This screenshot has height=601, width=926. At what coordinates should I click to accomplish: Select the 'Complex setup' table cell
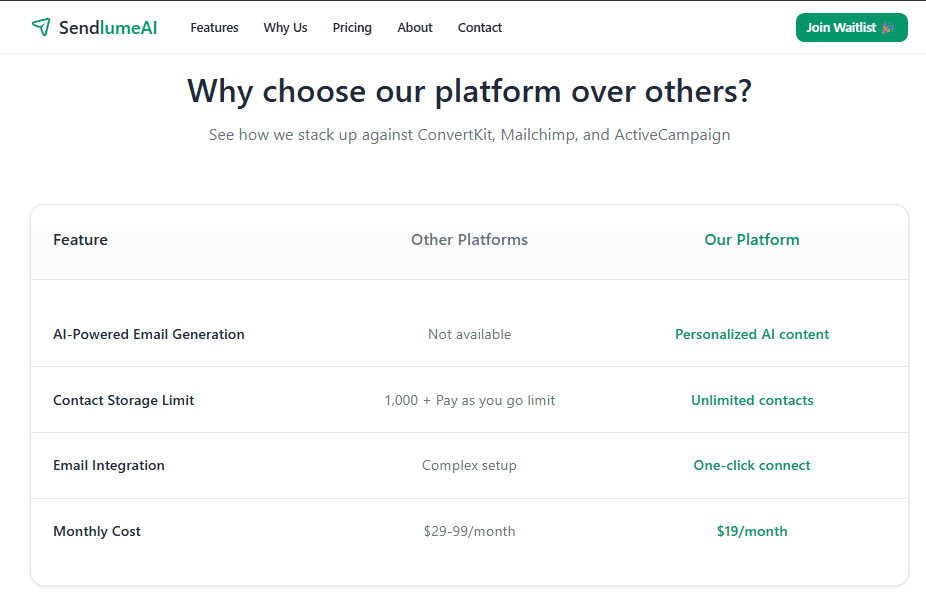[469, 465]
